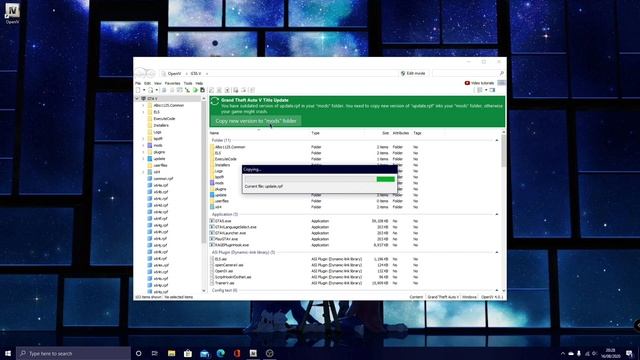Select Installers folder in tree
Screen dimensions: 640x360
[x=161, y=125]
